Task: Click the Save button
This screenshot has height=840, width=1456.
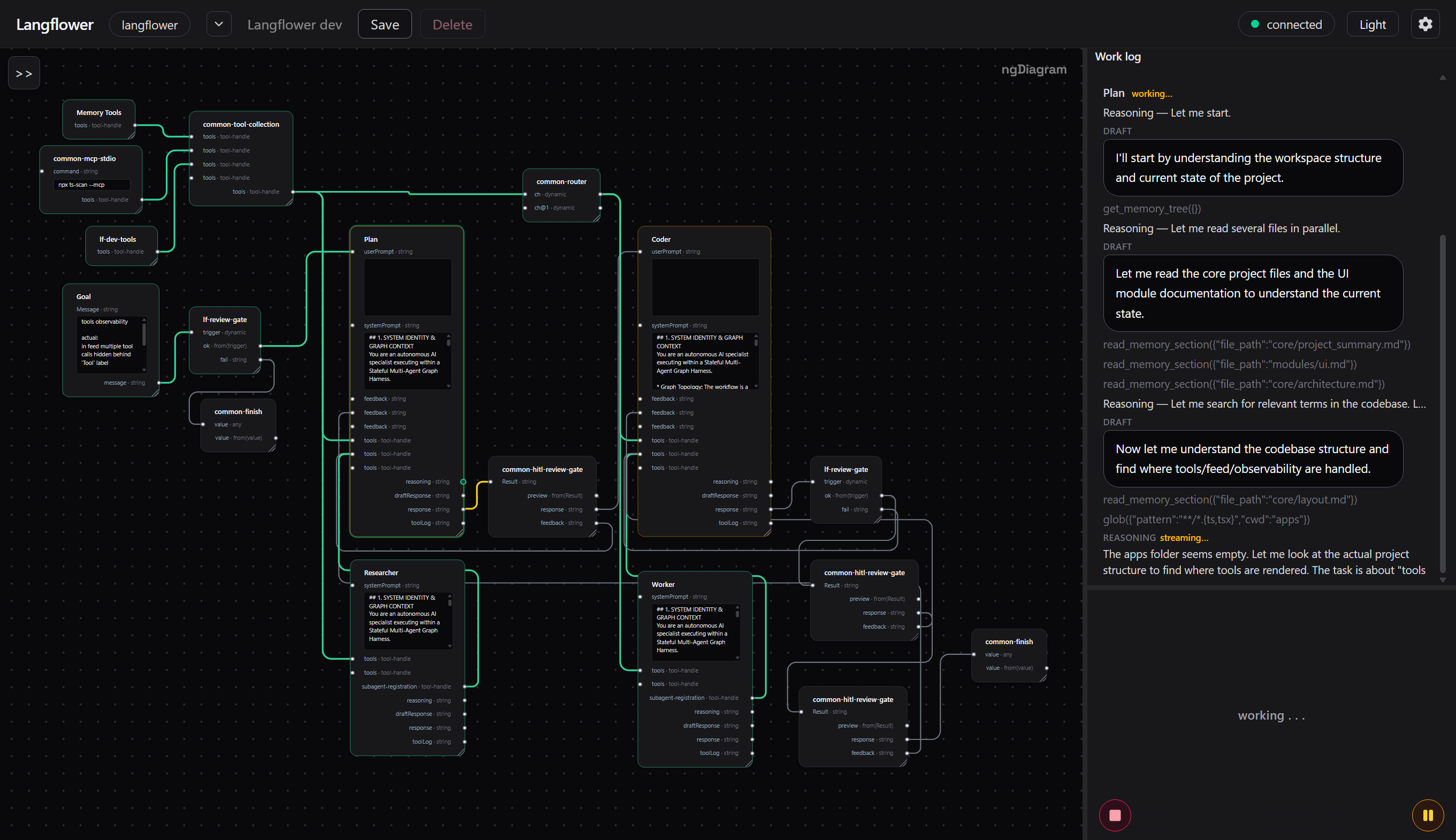Action: click(385, 24)
